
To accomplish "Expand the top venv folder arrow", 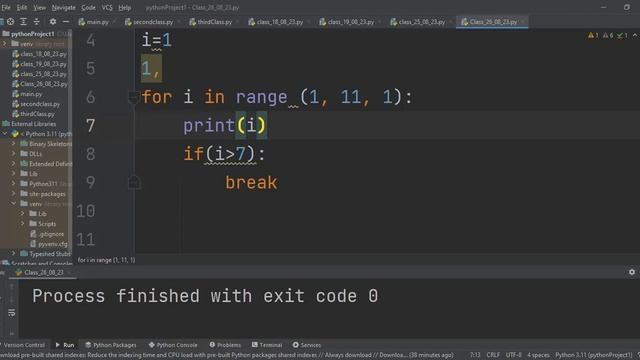I will pos(5,44).
